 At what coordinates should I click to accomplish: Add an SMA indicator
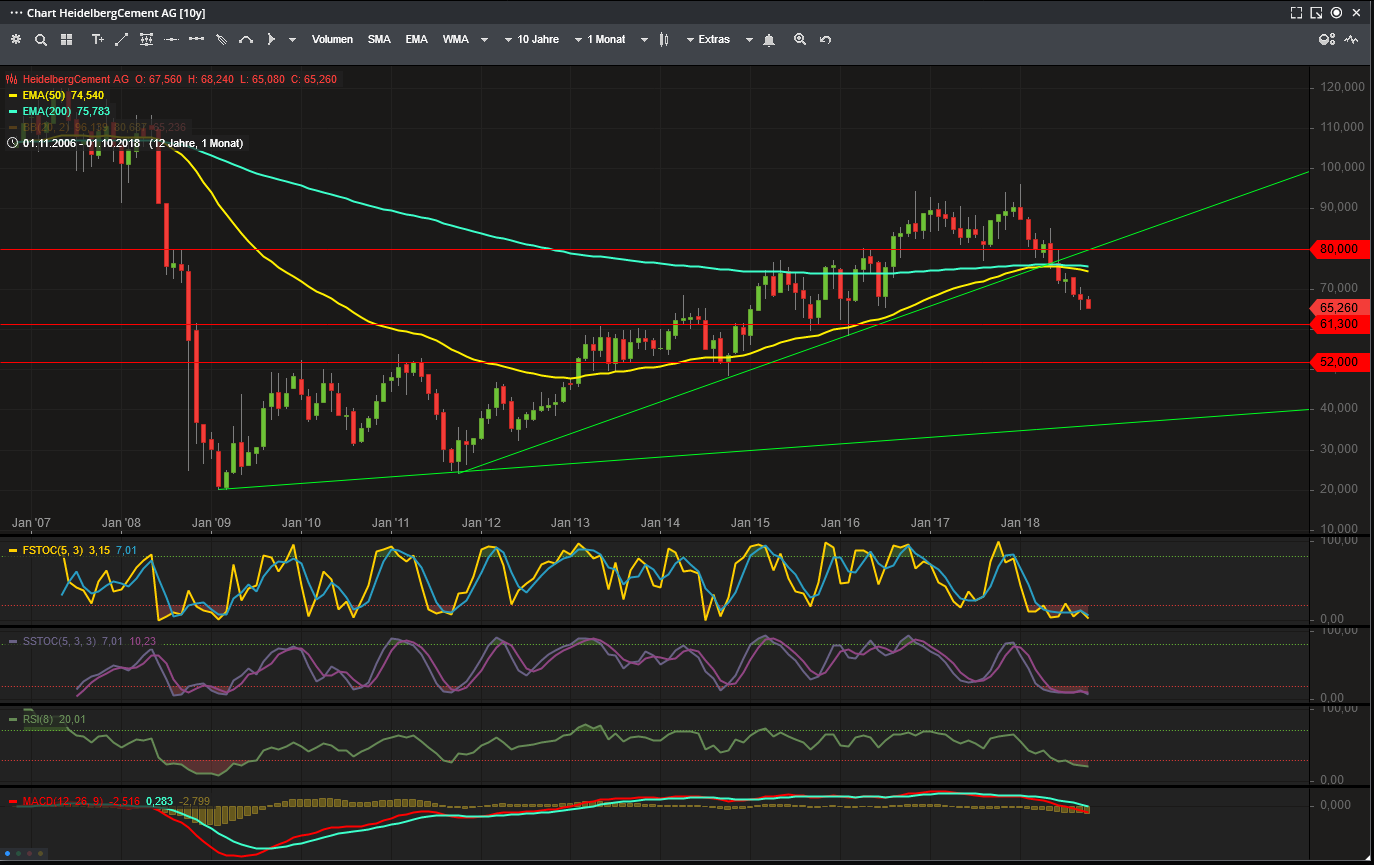point(379,39)
